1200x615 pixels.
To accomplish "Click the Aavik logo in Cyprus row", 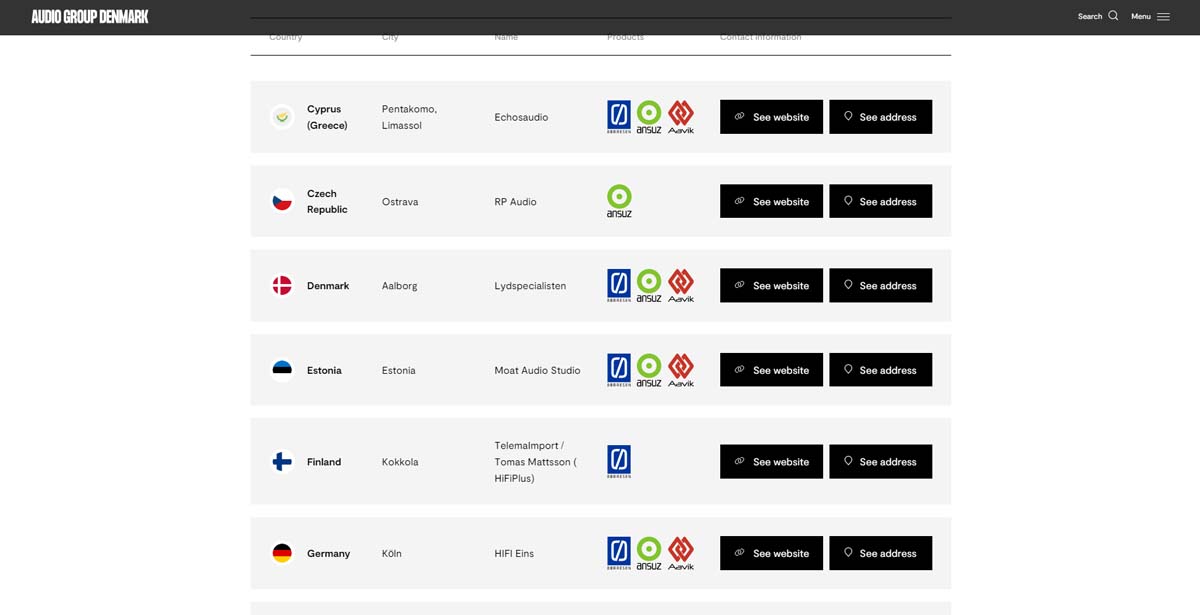I will (681, 117).
